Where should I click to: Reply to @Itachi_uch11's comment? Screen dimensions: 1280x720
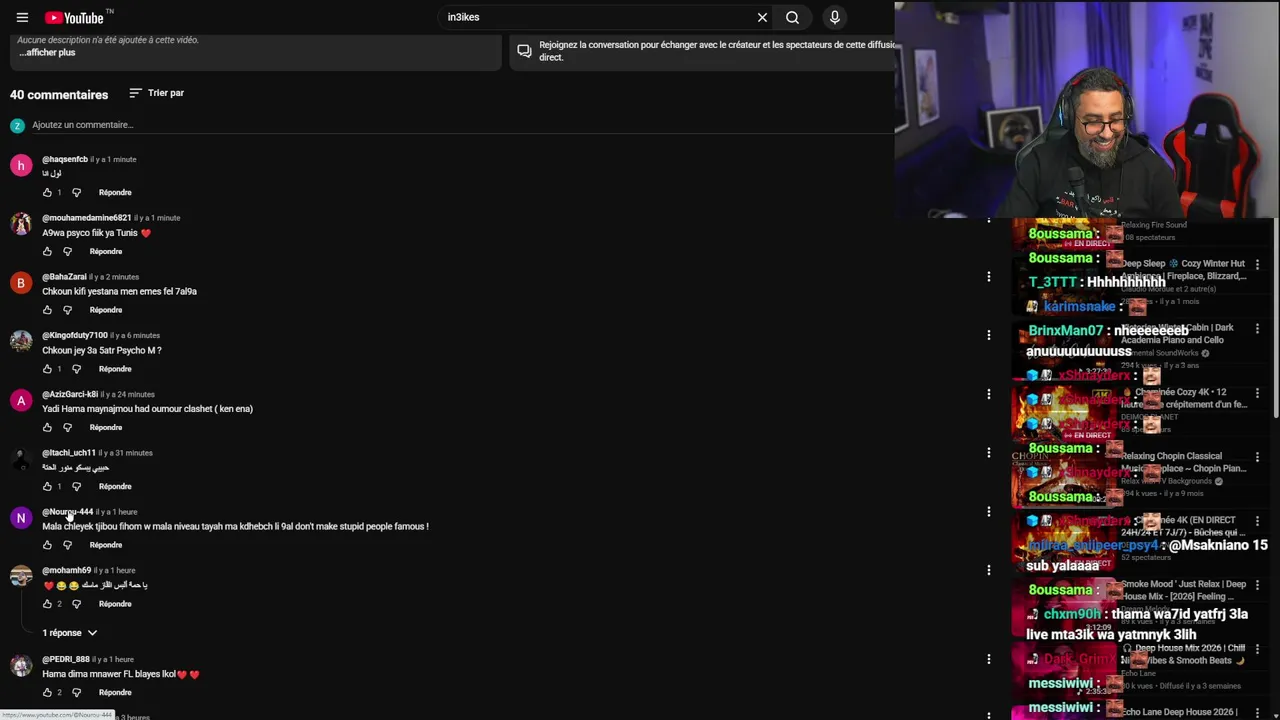115,486
